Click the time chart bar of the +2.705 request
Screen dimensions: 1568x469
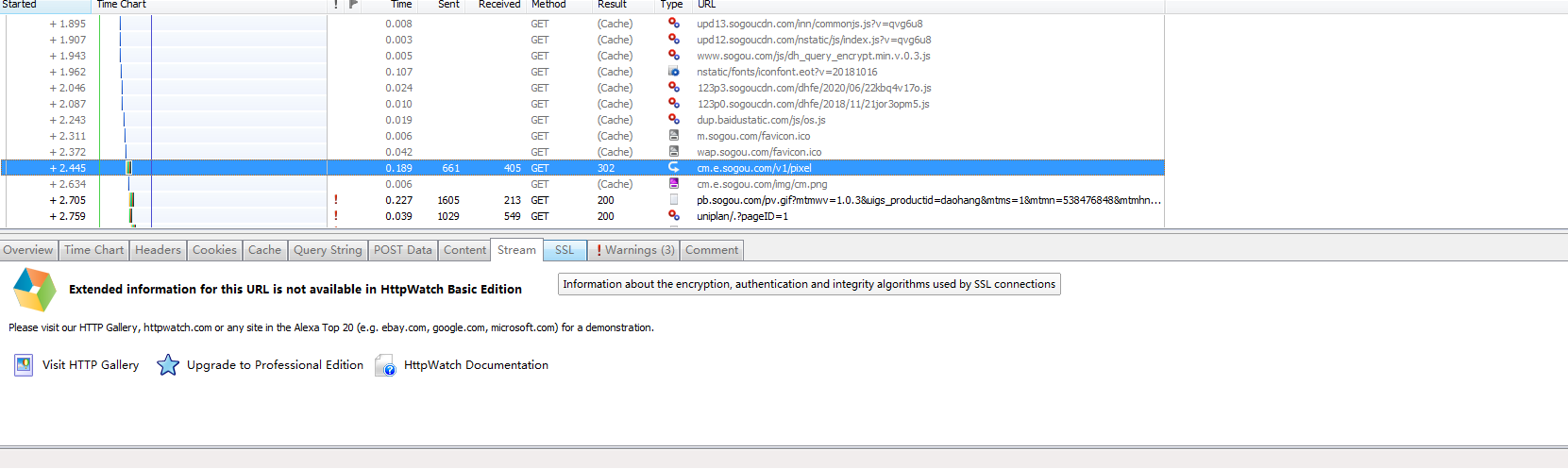(131, 200)
